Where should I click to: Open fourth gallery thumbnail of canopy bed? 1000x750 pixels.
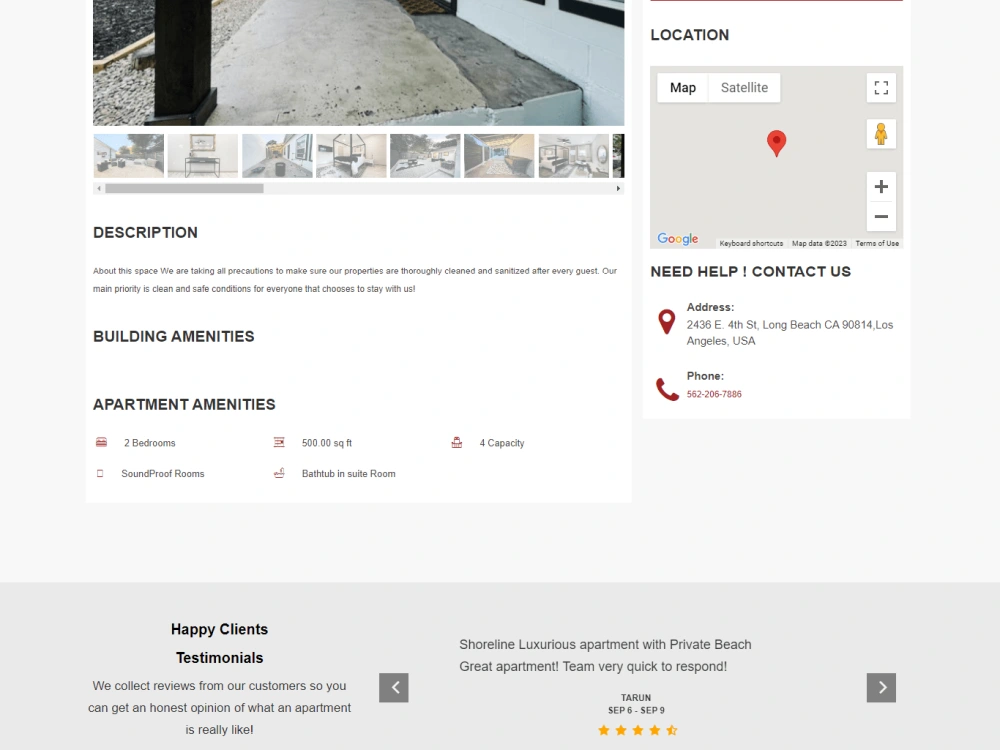(x=351, y=156)
